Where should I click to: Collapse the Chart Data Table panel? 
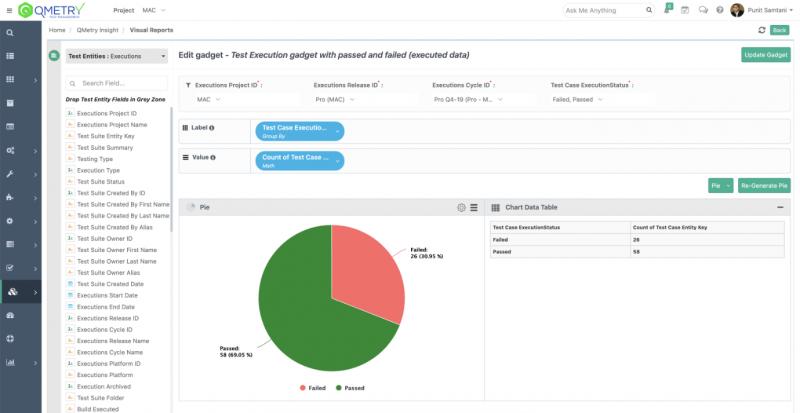(x=780, y=207)
